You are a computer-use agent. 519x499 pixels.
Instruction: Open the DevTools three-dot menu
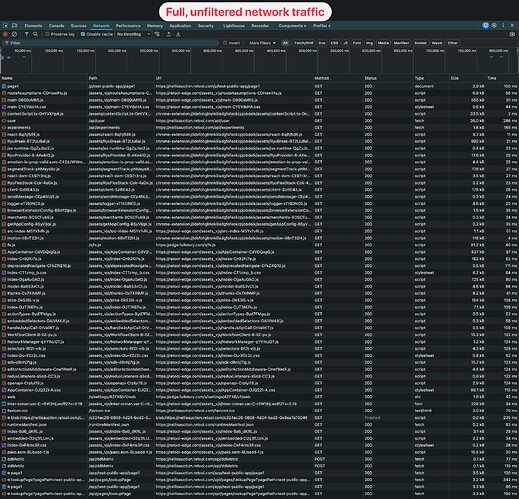tap(503, 25)
